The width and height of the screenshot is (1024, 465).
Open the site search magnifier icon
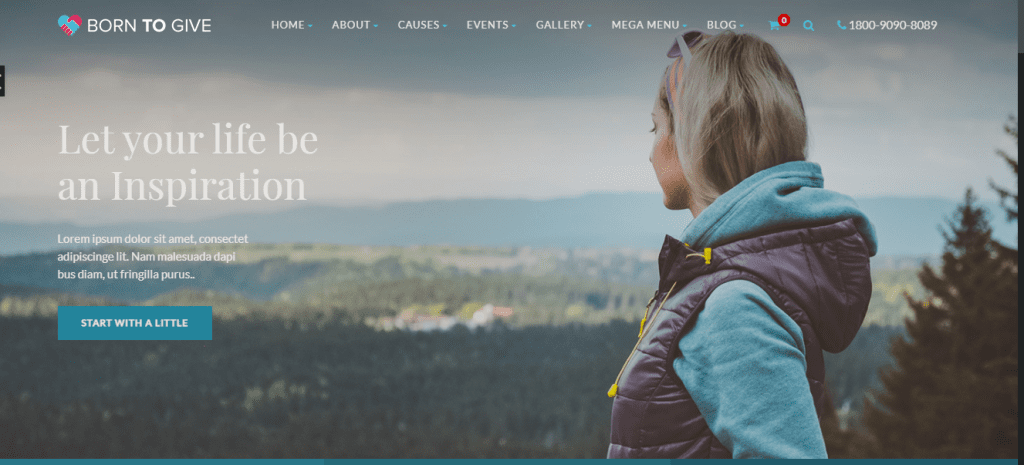pos(808,25)
